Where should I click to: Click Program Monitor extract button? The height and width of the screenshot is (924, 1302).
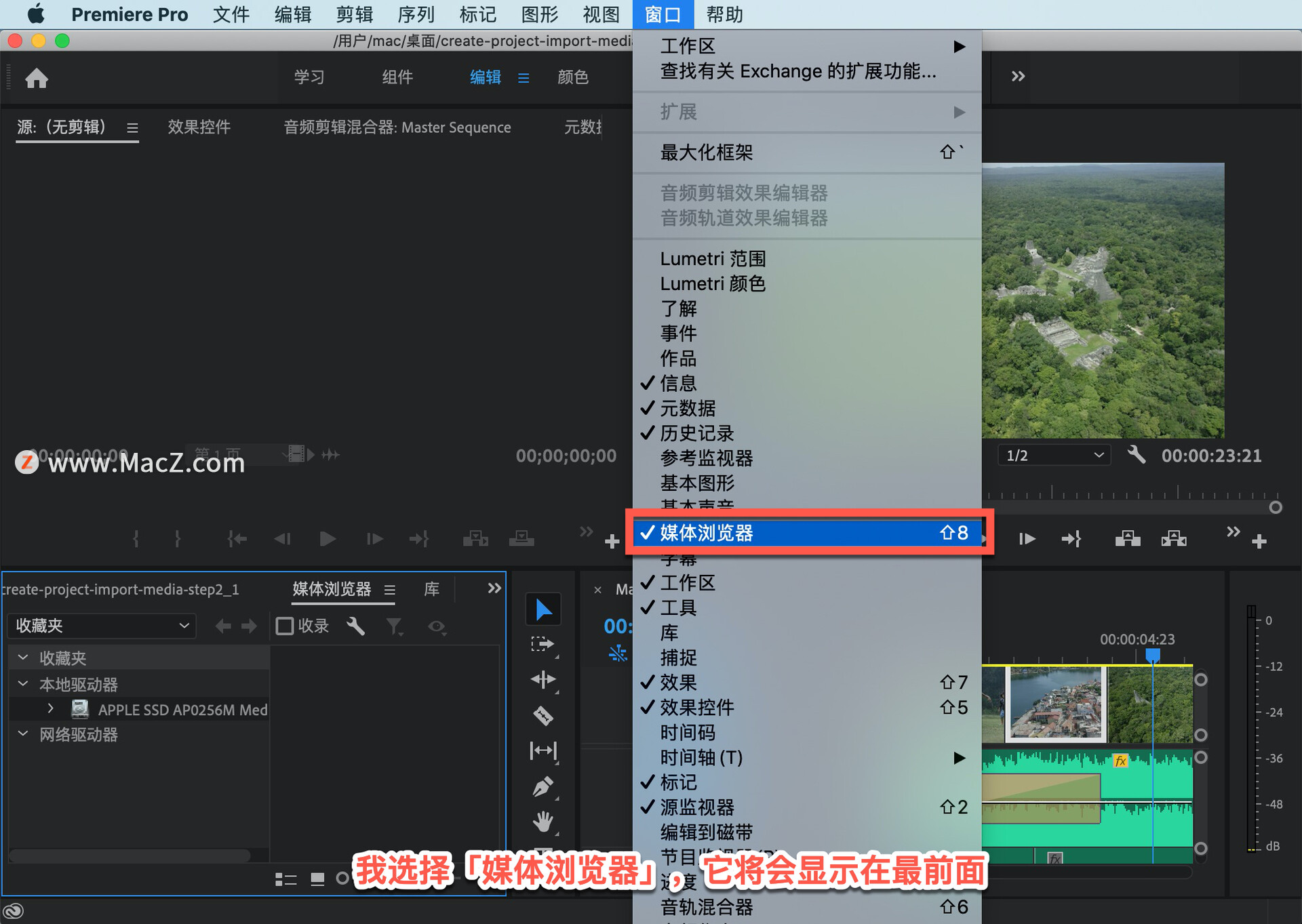1174,539
